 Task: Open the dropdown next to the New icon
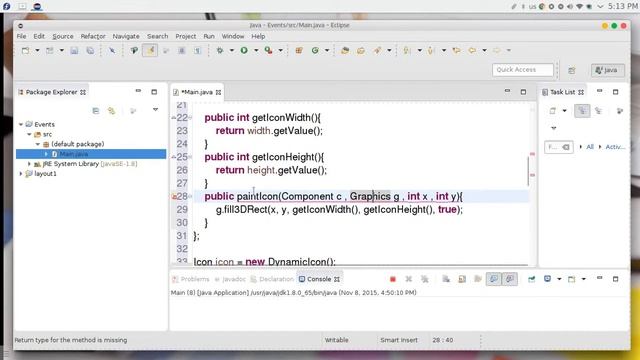click(37, 51)
